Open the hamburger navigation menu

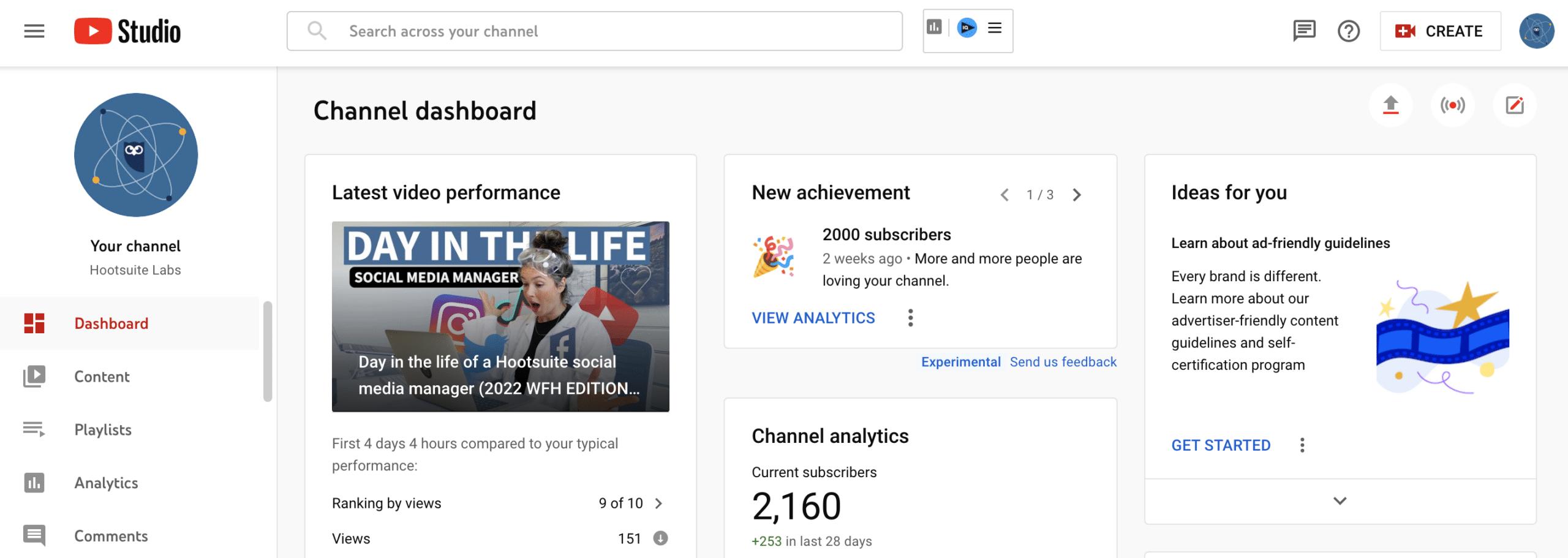(34, 31)
